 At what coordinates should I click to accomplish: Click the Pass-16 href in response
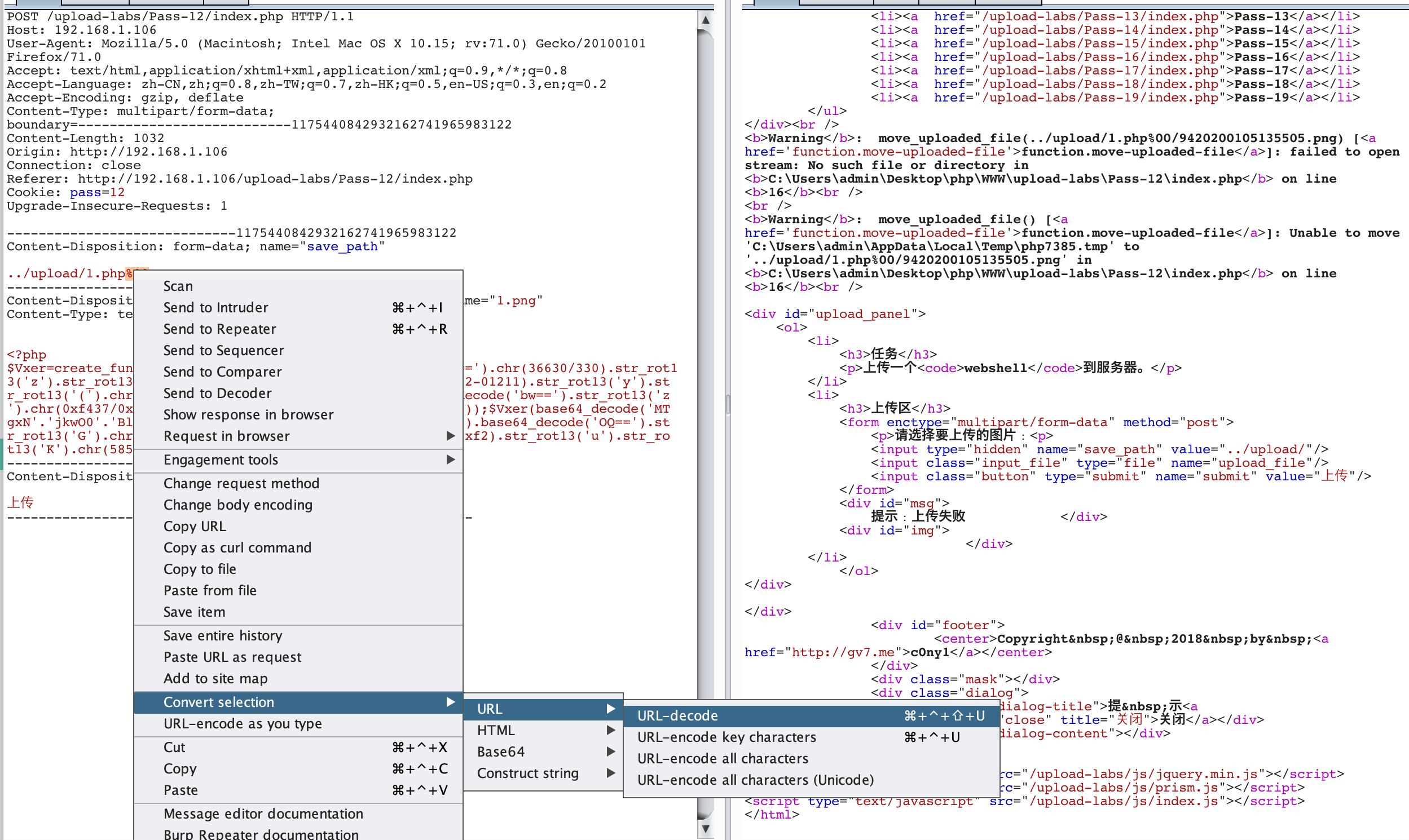click(1100, 57)
